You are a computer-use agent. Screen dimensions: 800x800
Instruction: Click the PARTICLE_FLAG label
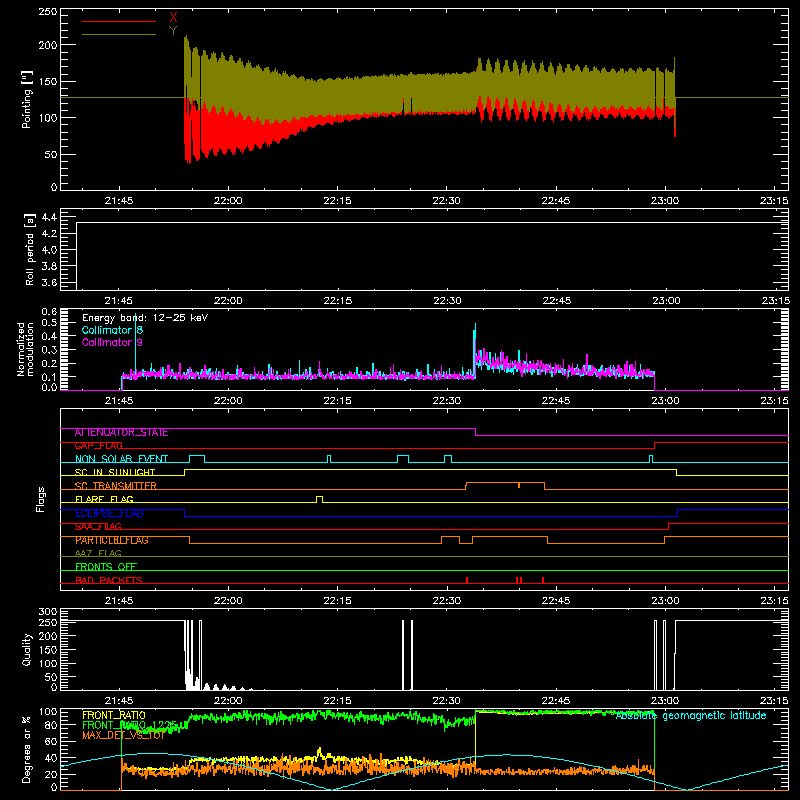pos(112,540)
